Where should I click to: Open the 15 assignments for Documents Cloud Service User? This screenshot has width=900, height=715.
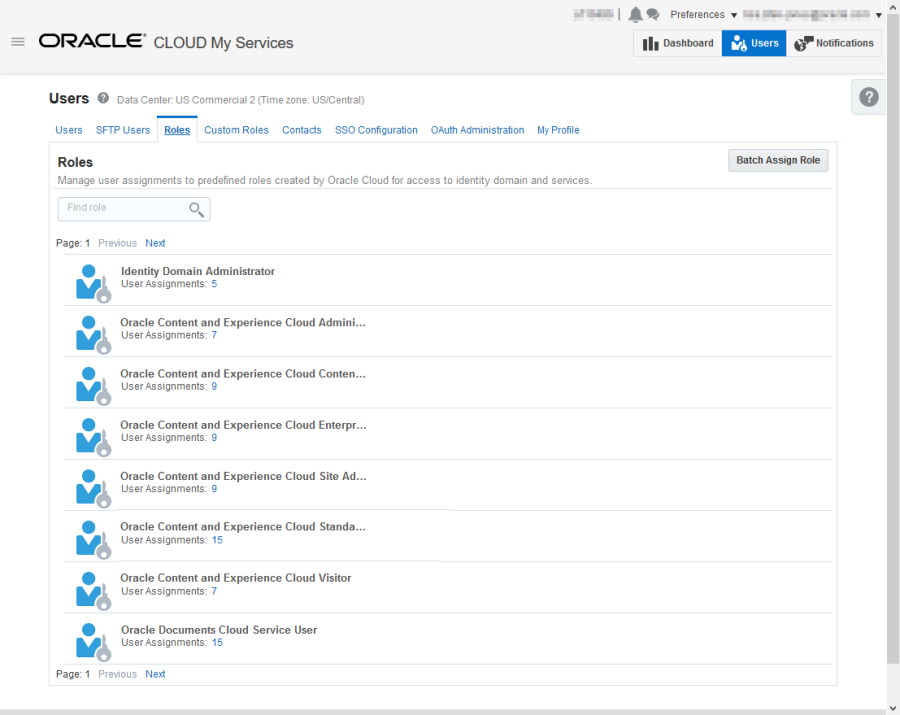coord(217,642)
